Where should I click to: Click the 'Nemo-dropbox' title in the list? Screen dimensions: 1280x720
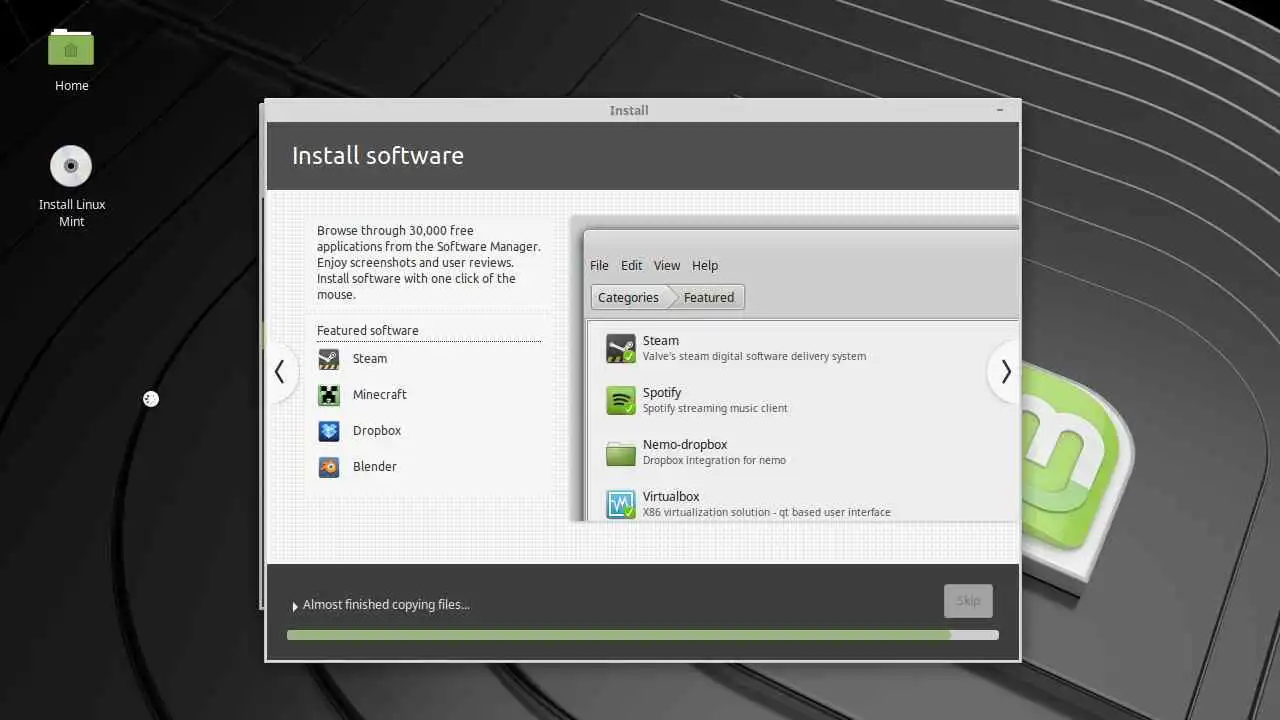point(685,445)
